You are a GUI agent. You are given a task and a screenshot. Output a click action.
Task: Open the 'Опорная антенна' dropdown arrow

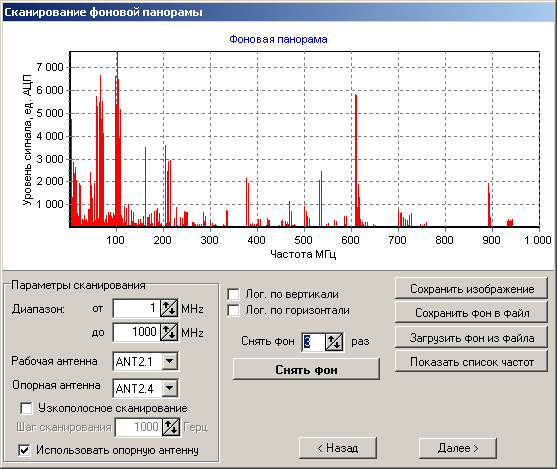170,388
